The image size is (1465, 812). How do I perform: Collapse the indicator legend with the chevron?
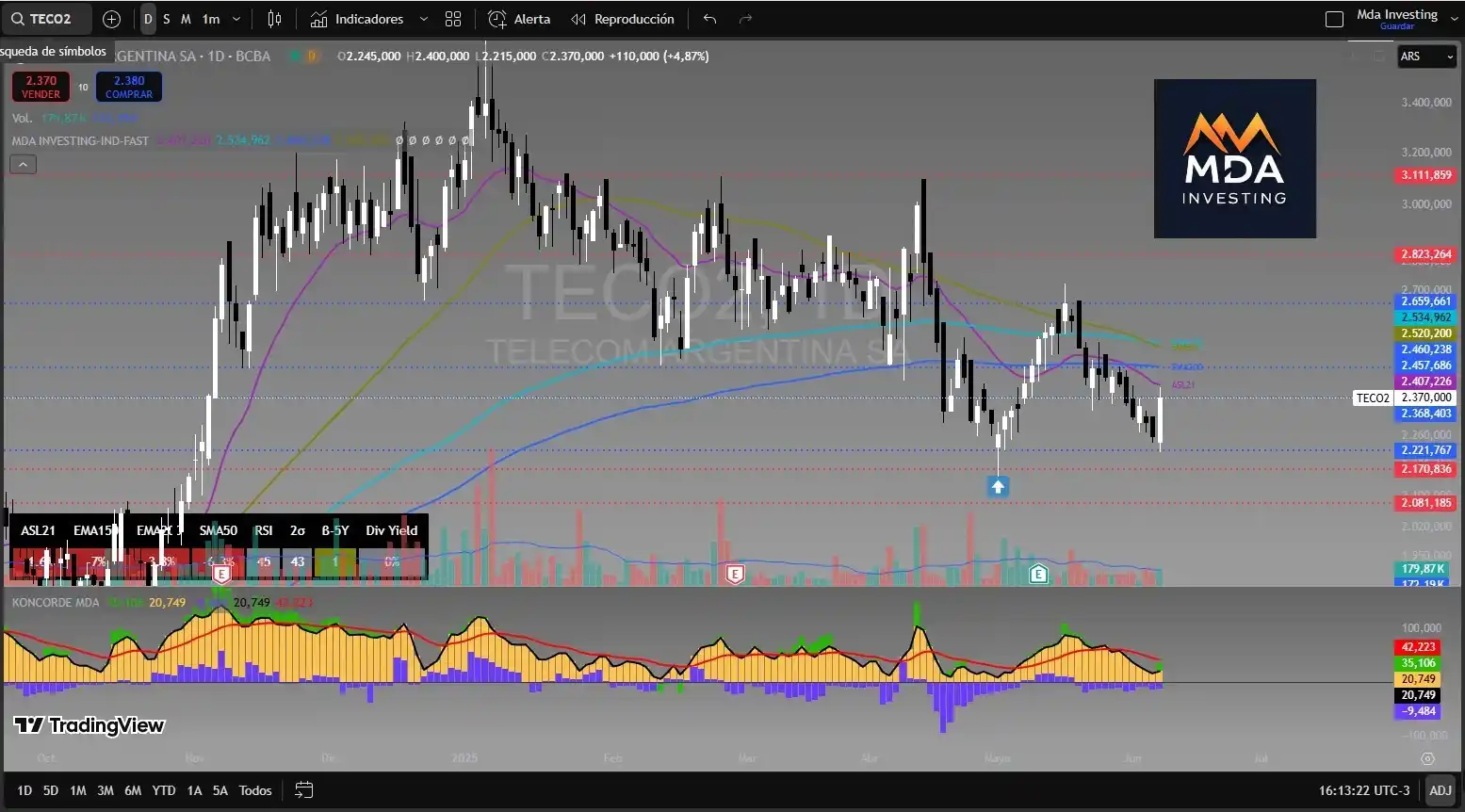pos(23,165)
